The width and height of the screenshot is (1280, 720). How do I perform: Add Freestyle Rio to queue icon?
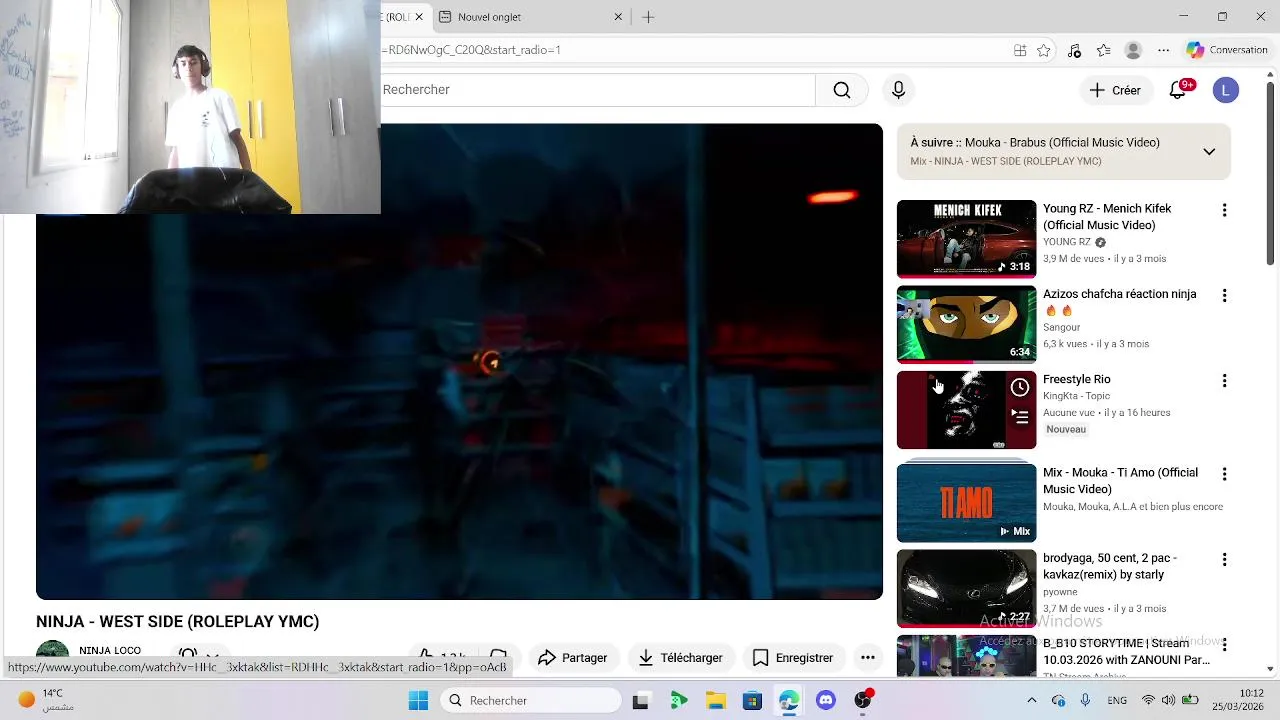[x=1020, y=417]
